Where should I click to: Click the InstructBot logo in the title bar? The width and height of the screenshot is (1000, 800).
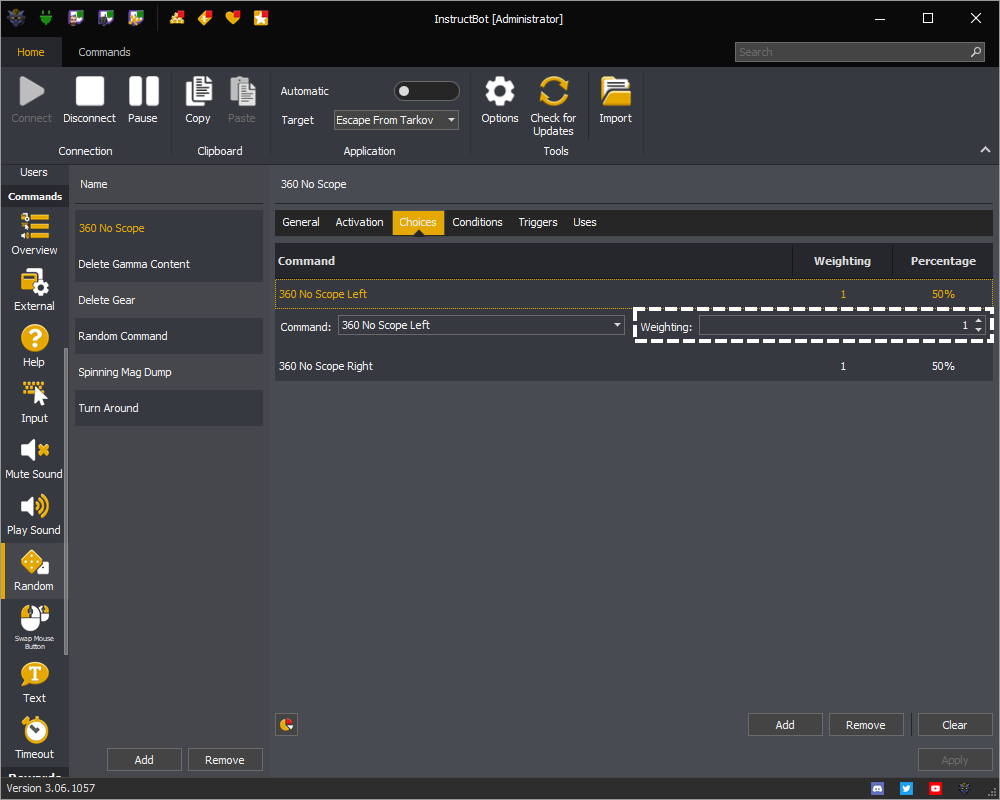pos(16,18)
